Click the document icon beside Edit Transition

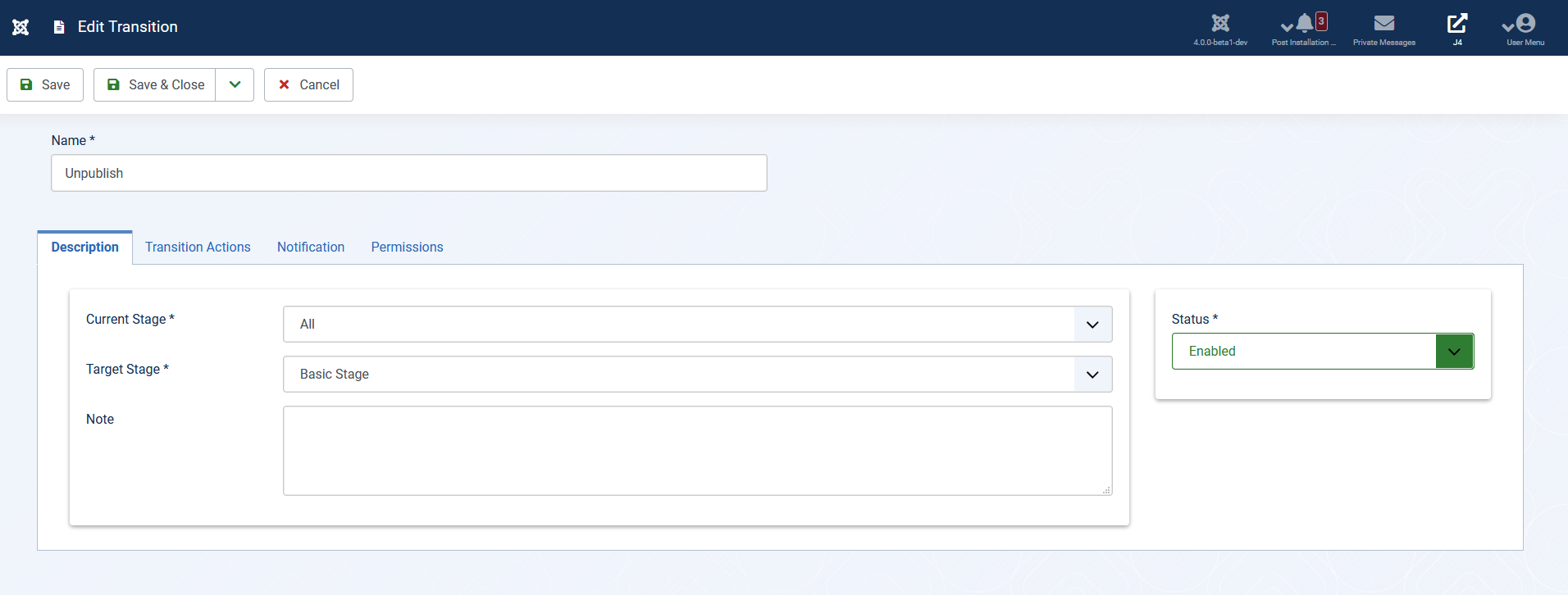[x=59, y=27]
